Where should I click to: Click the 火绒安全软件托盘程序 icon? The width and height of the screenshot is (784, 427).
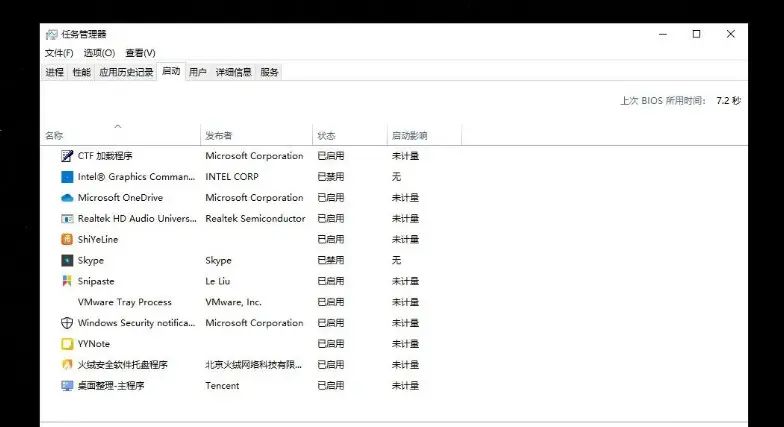66,365
